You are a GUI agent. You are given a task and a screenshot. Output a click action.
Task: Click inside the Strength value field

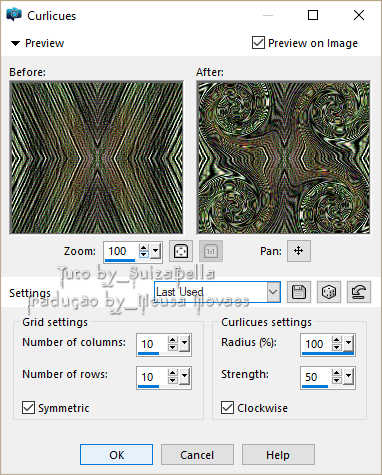(x=316, y=377)
